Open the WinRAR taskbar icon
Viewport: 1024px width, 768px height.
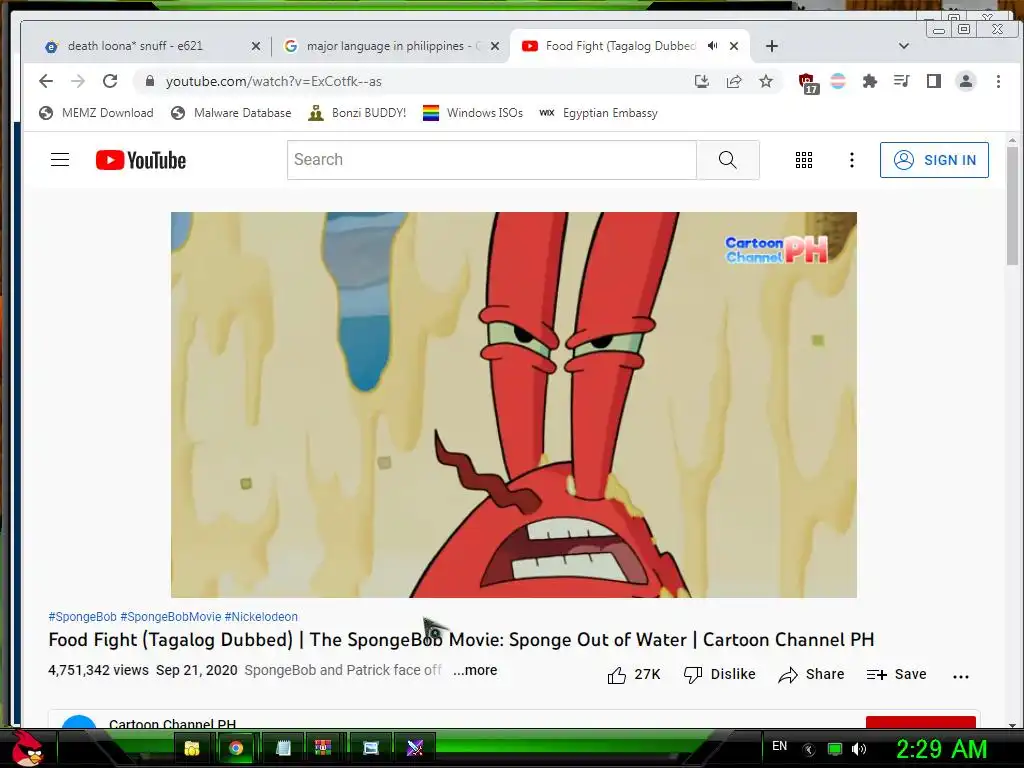point(323,748)
